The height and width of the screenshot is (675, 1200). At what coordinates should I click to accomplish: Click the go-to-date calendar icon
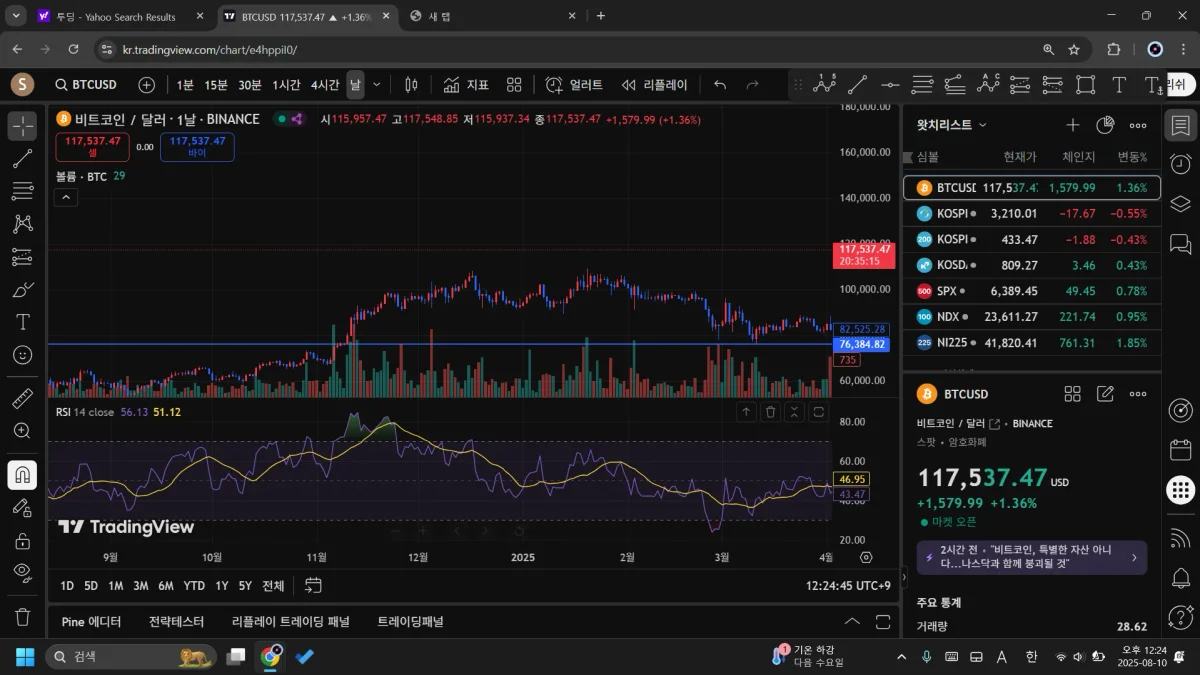(313, 586)
